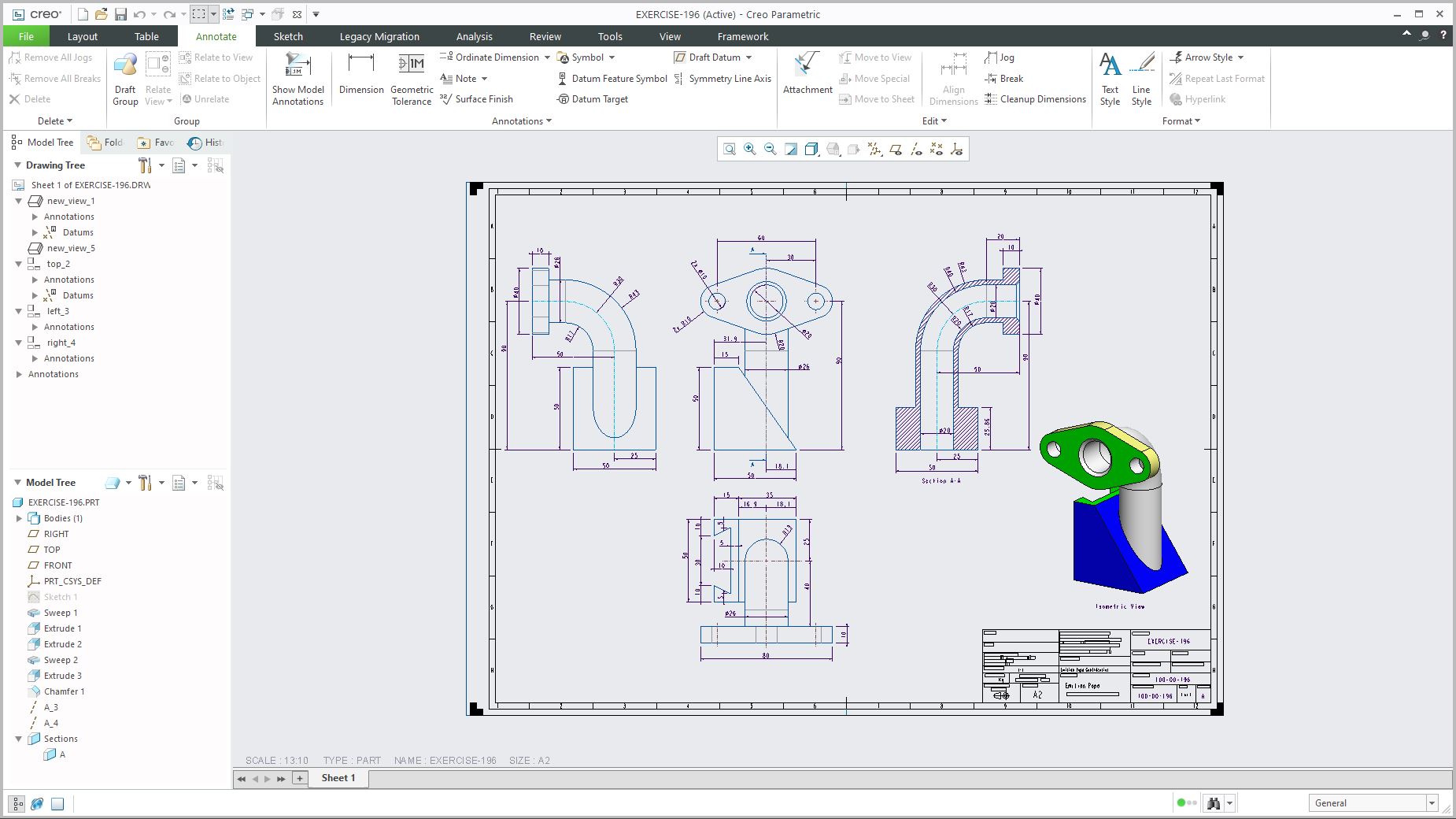Viewport: 1456px width, 819px height.
Task: Click the Section A-A view label
Action: 940,480
